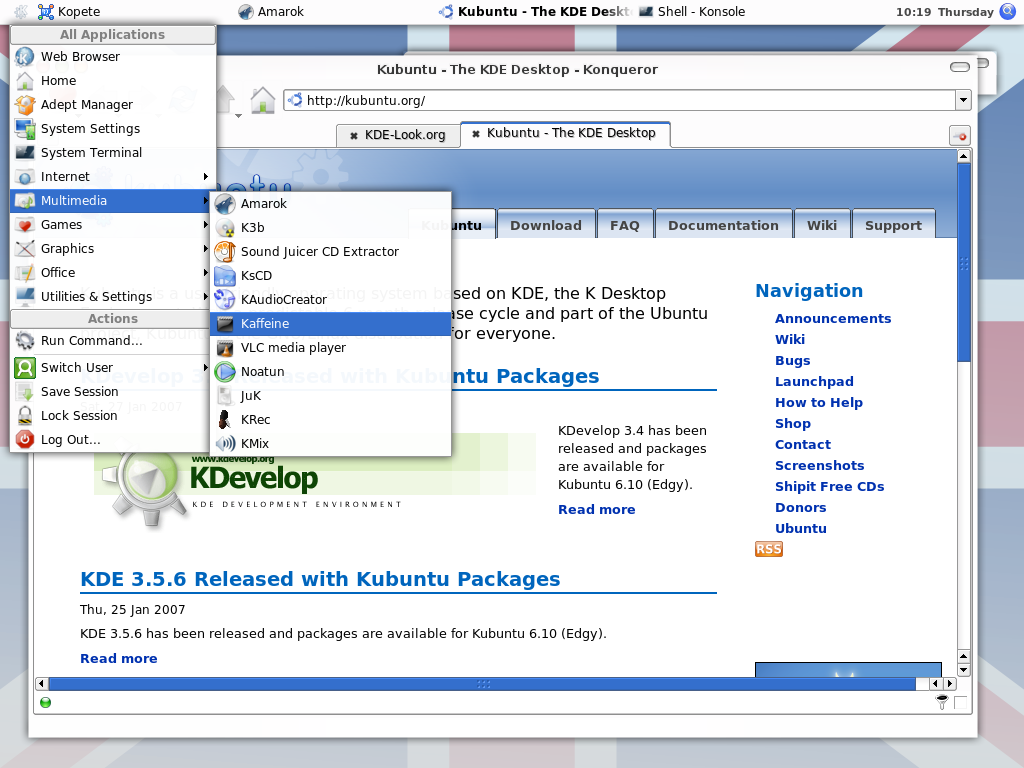Expand the Internet submenu
This screenshot has height=768, width=1024.
206,176
